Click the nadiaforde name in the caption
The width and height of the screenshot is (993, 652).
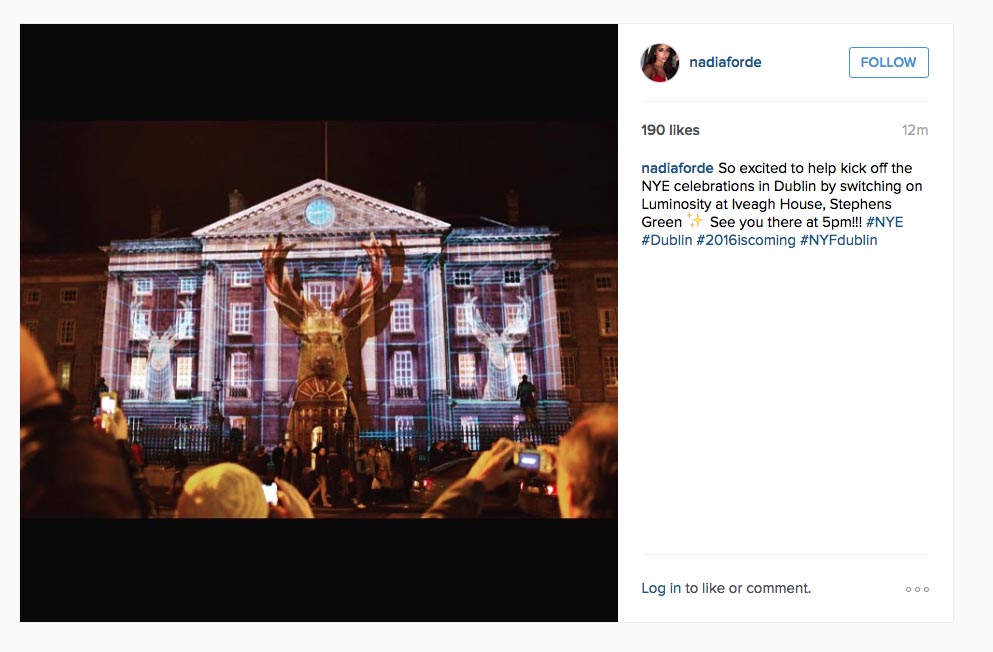(677, 168)
